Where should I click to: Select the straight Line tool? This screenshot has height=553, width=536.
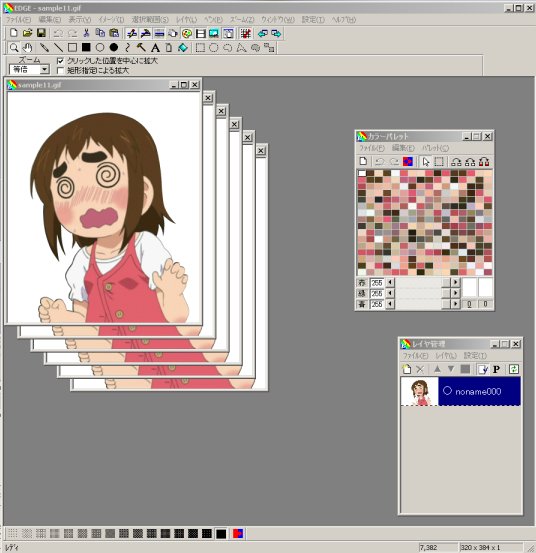58,48
